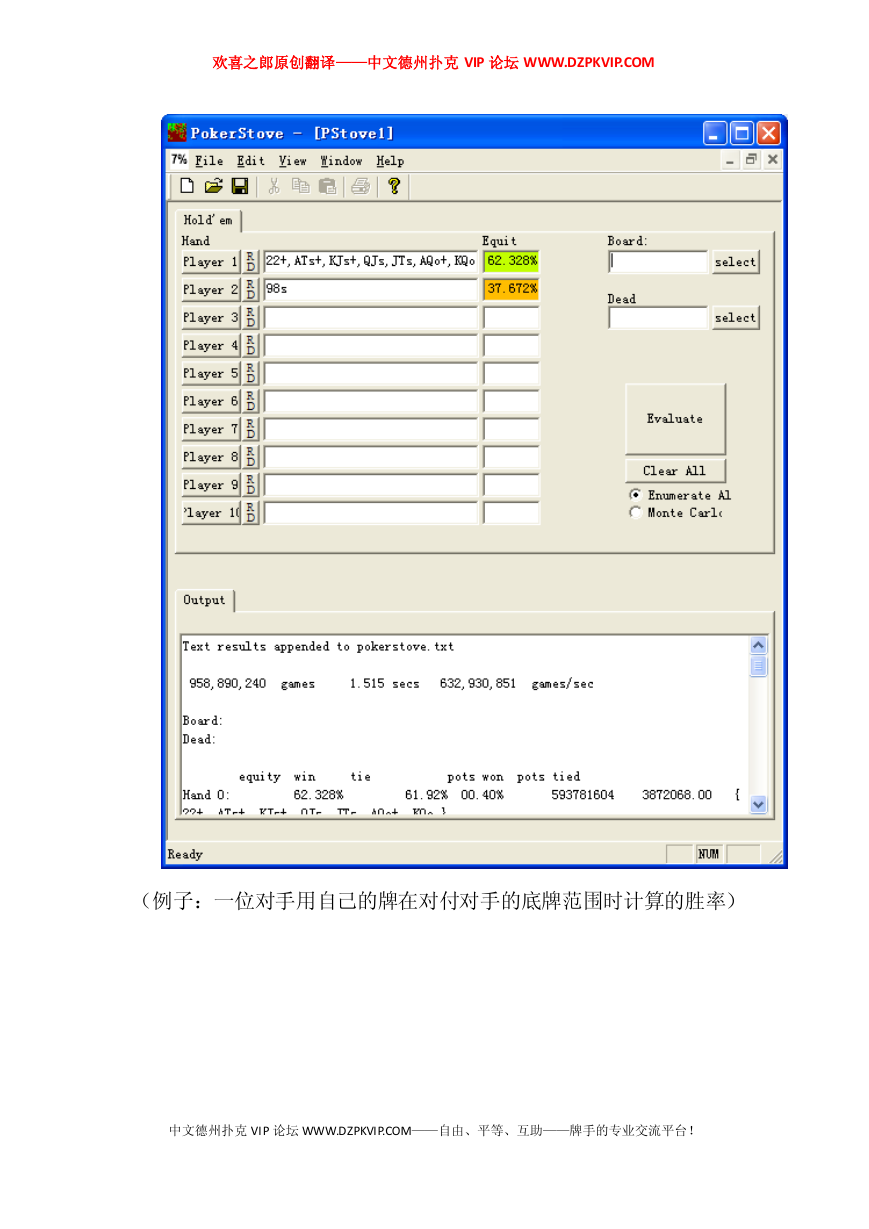Click the R/D toggle next to Player 1

click(x=251, y=262)
